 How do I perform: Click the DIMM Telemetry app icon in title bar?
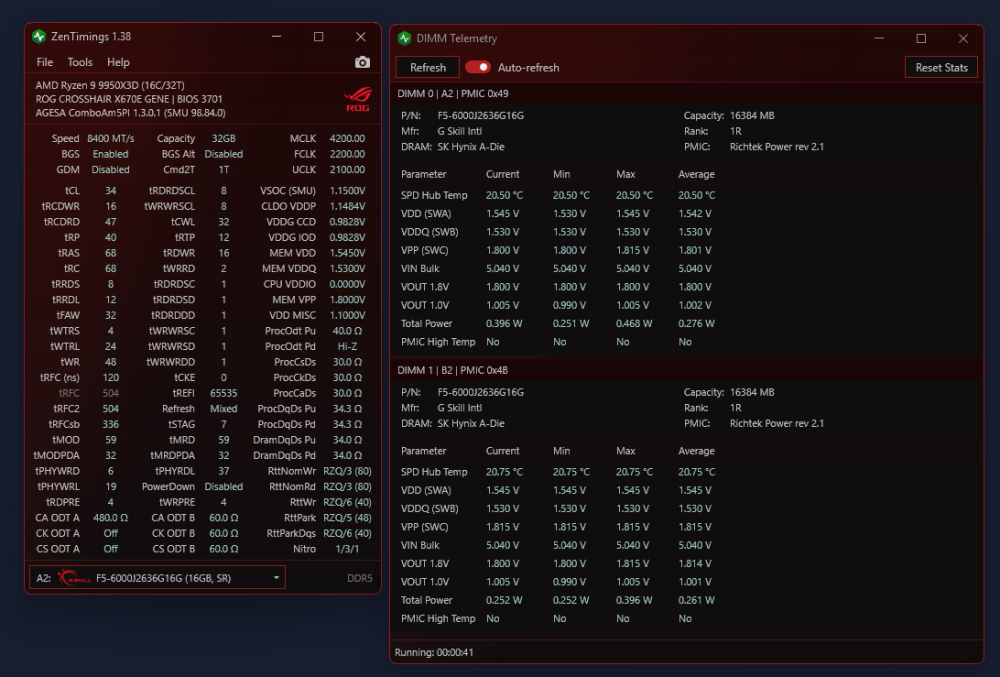point(404,38)
